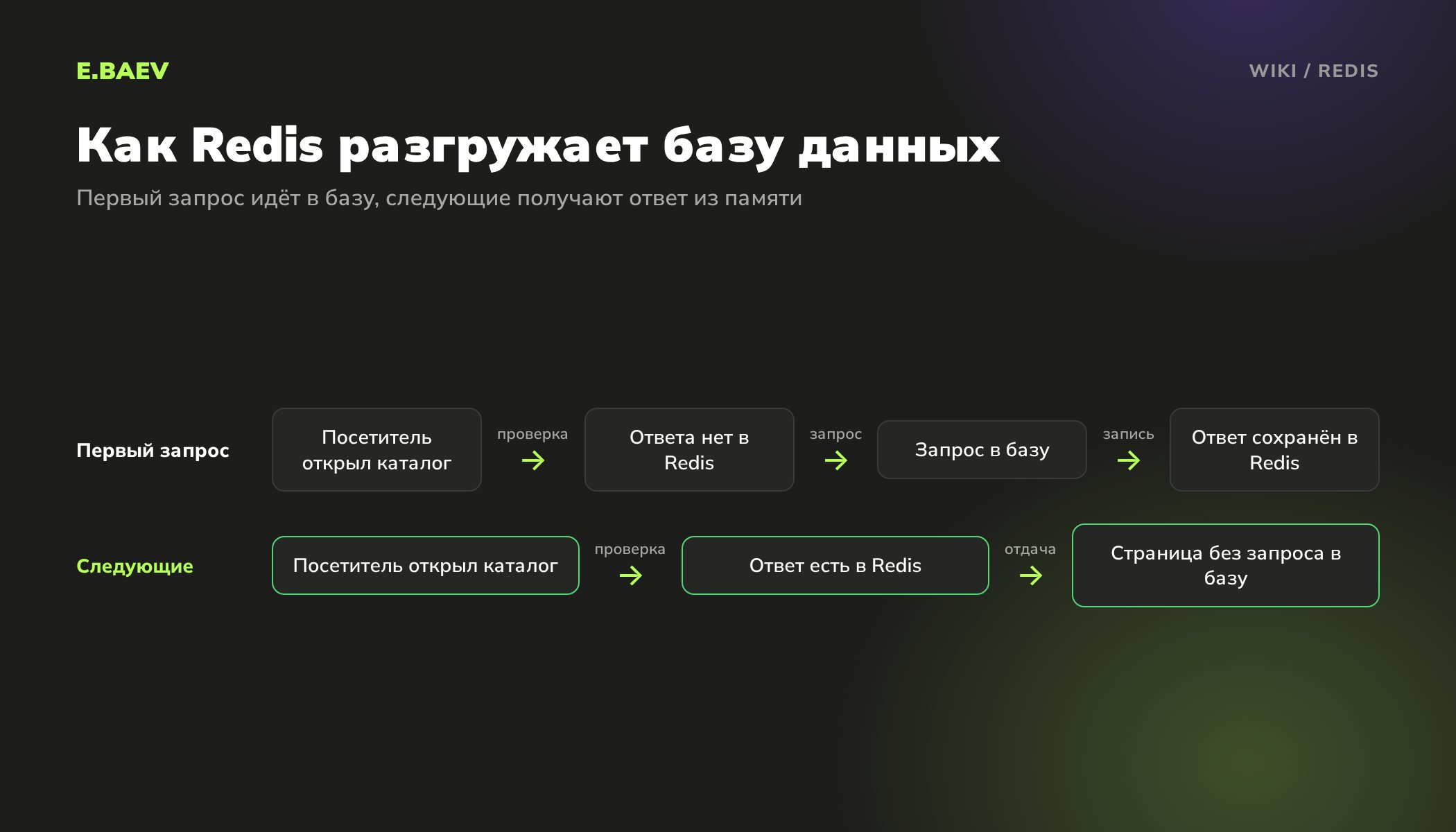Click the arrow under the "запись" label

point(1129,460)
